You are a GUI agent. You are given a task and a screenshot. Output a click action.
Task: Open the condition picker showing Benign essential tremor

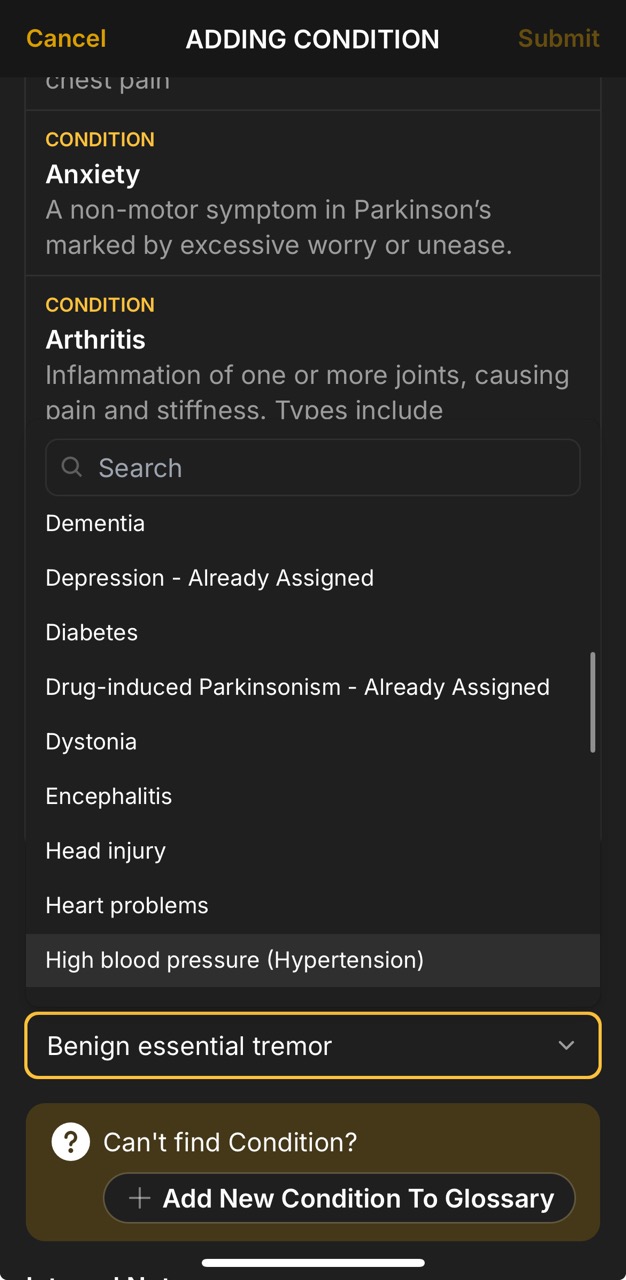pos(313,1046)
